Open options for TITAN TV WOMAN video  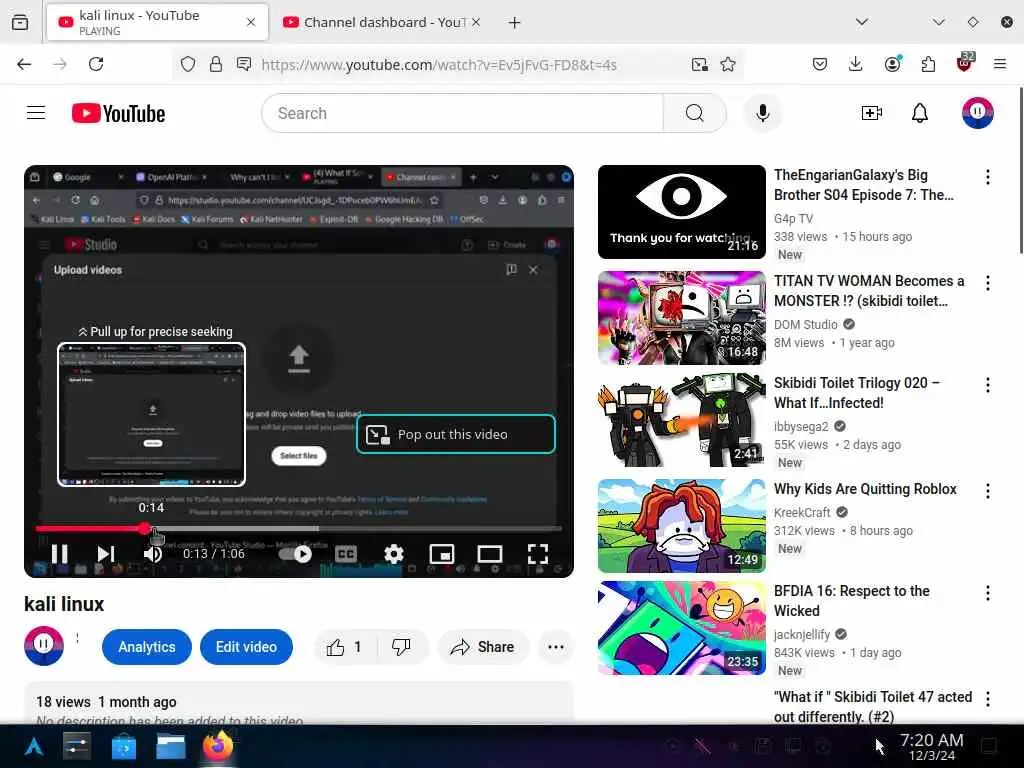point(987,283)
